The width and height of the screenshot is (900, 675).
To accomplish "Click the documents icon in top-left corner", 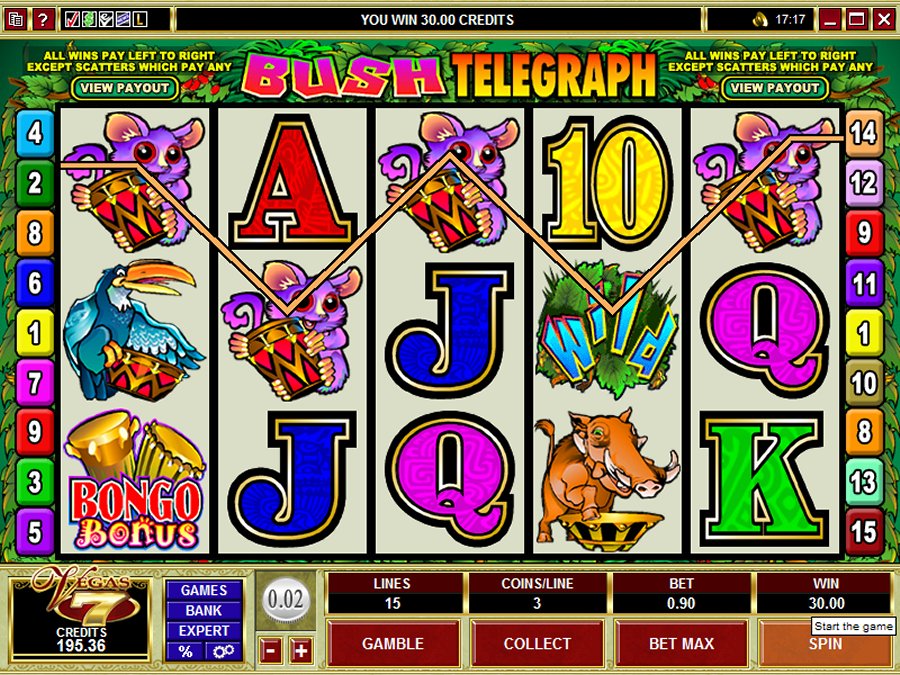I will pyautogui.click(x=16, y=20).
